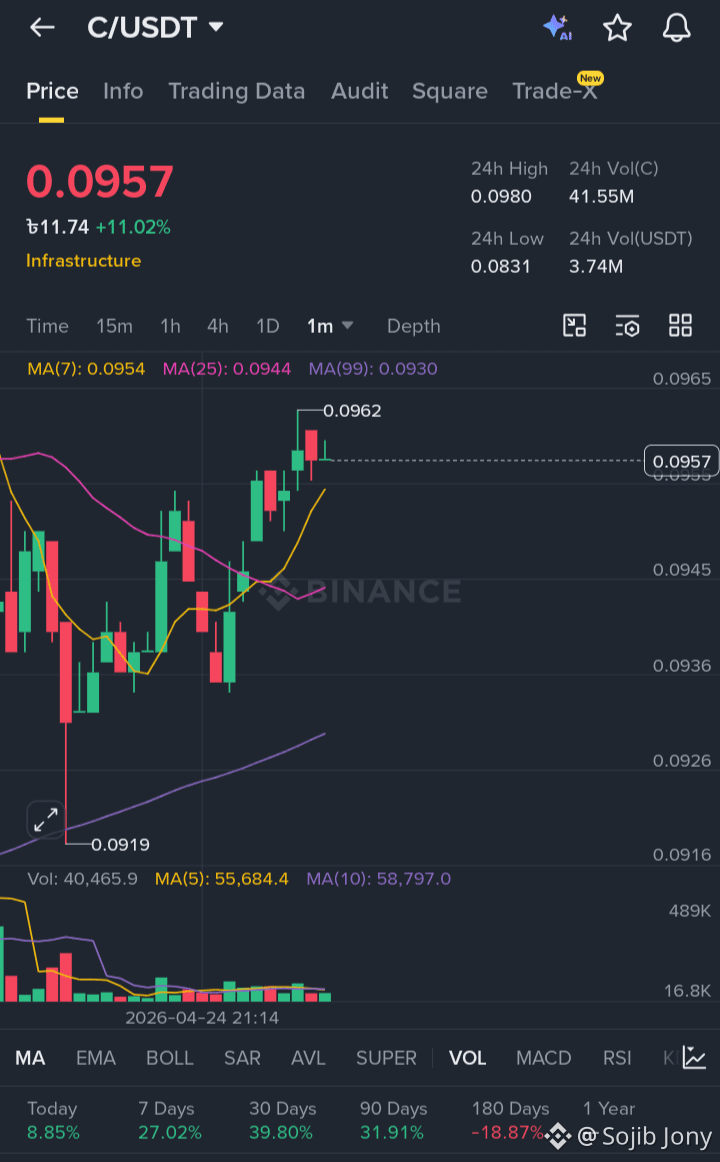Image resolution: width=720 pixels, height=1162 pixels.
Task: Switch to the Price tab
Action: click(x=52, y=91)
